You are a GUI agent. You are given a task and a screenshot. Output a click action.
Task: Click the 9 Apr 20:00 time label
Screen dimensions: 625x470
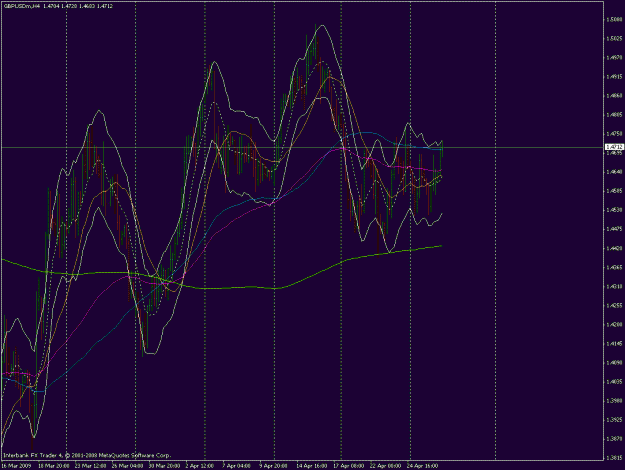(273, 466)
